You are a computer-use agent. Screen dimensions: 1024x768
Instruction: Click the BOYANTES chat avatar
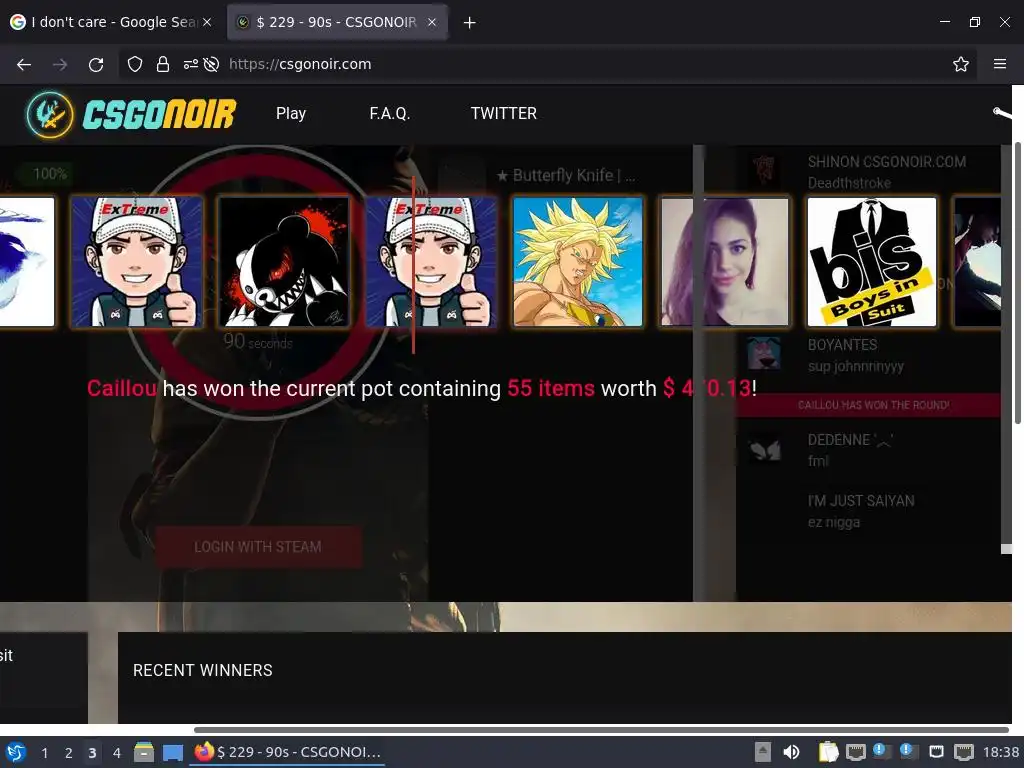(x=763, y=353)
